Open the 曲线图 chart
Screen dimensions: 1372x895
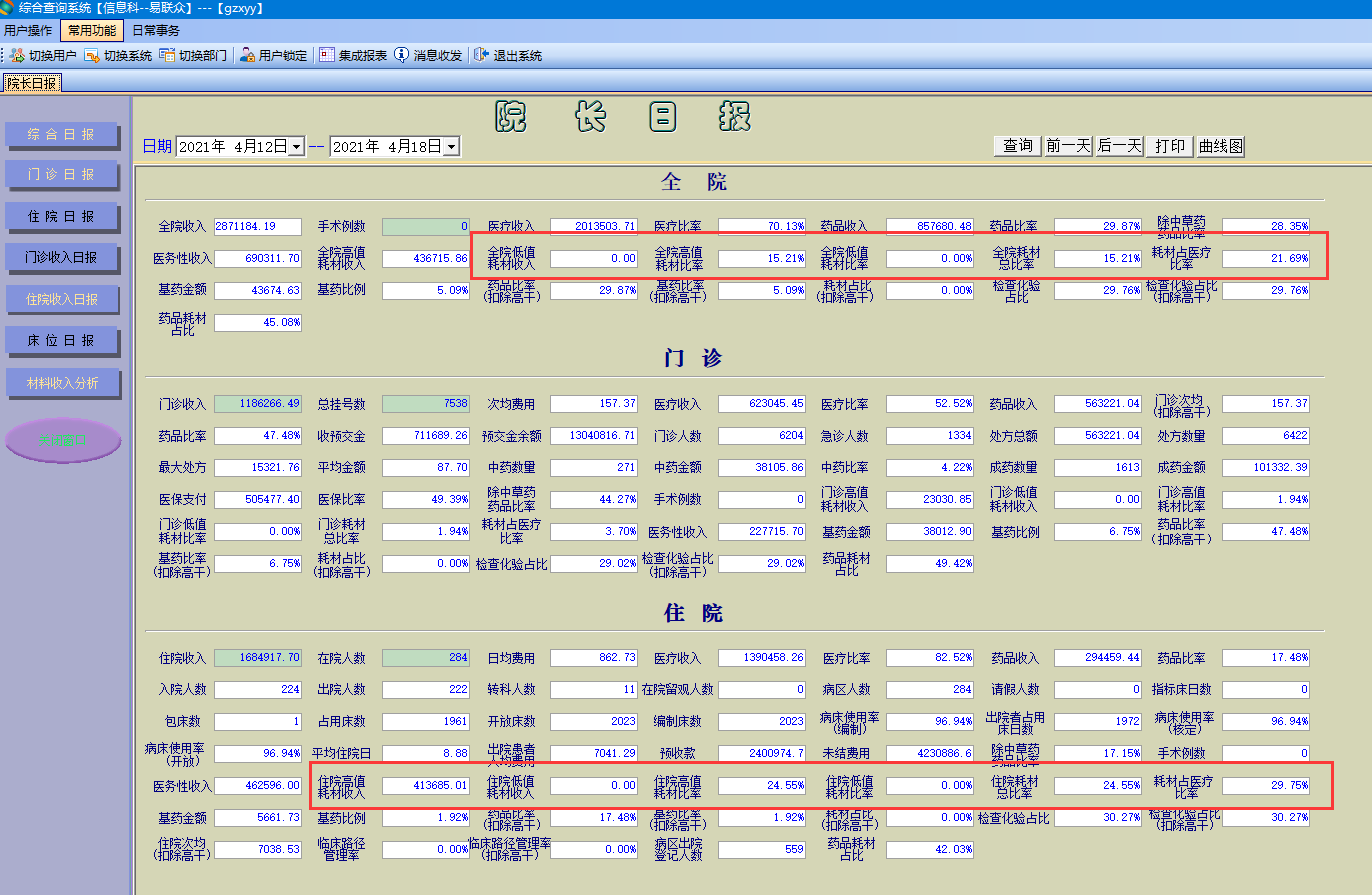pos(1221,146)
